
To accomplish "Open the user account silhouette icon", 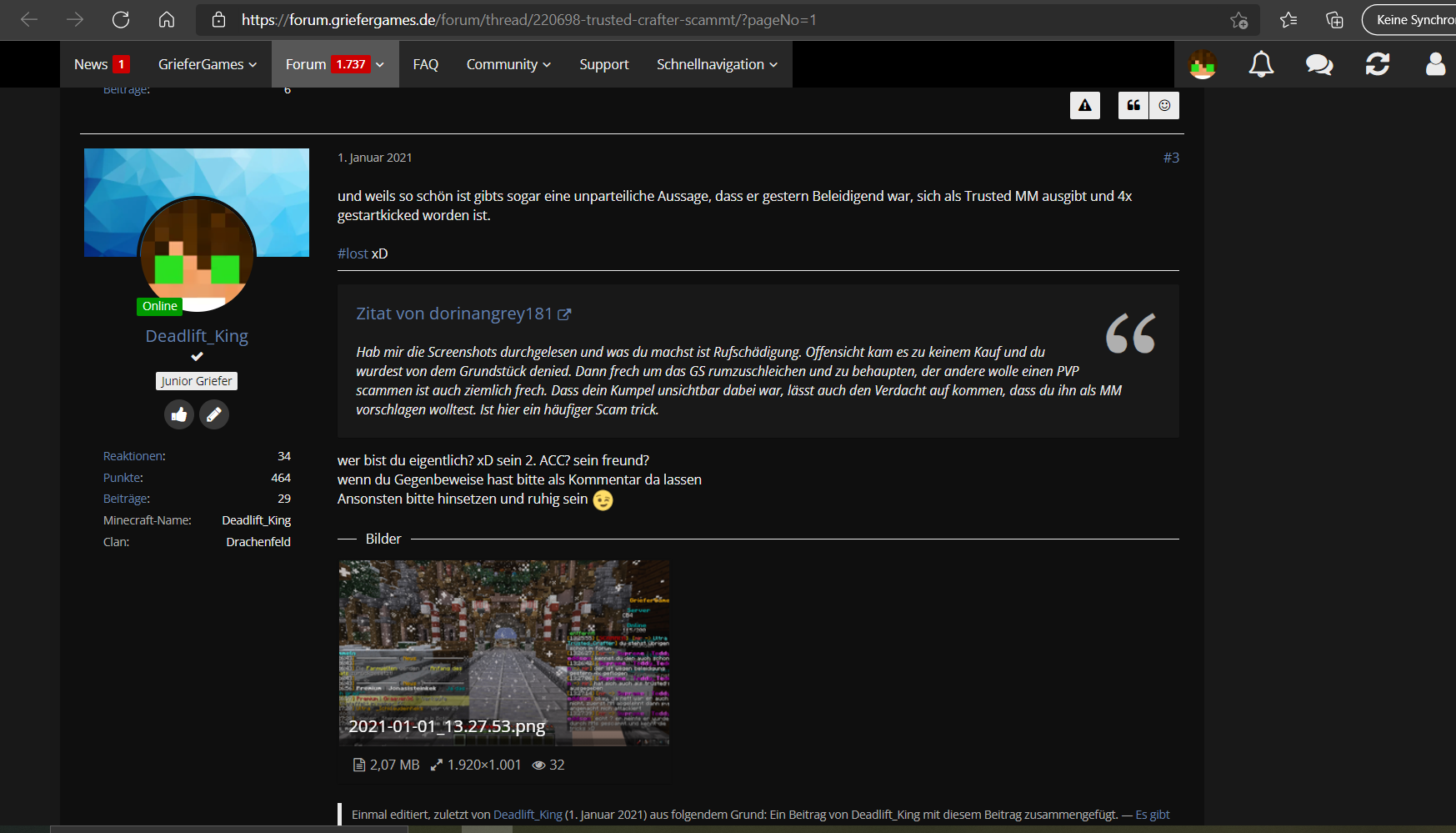I will (1435, 64).
